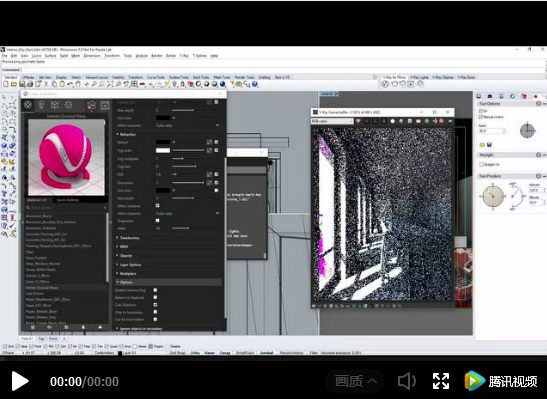Click the New file toolbar icon
The height and width of the screenshot is (399, 547).
coord(6,84)
